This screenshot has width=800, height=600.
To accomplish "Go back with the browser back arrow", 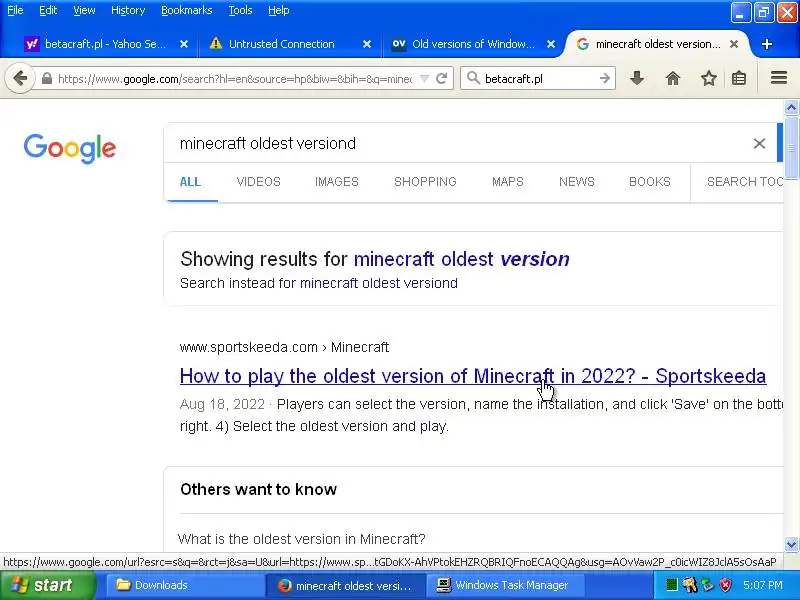I will [x=20, y=79].
